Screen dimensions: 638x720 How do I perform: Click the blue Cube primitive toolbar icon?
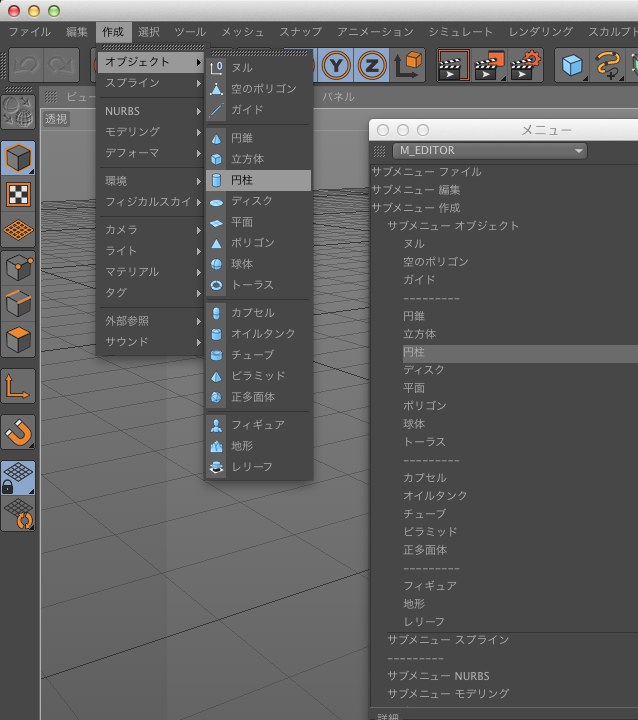coord(572,66)
